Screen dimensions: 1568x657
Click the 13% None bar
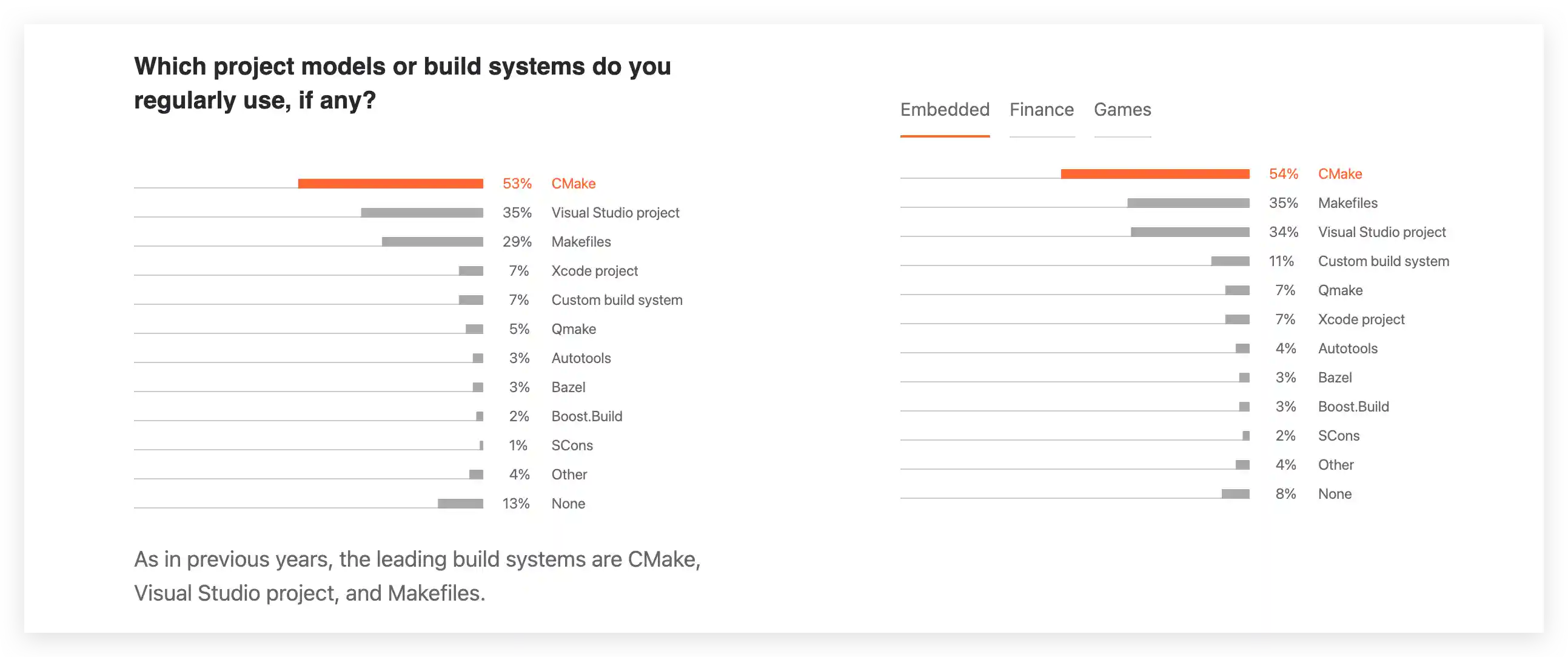460,504
